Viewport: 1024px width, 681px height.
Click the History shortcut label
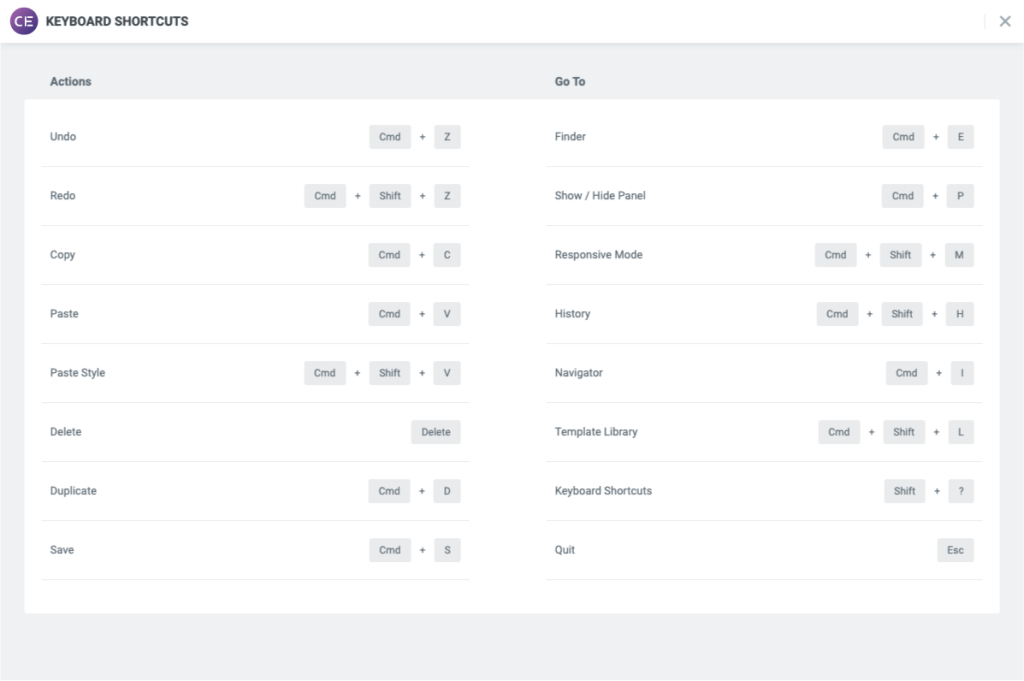[x=572, y=313]
